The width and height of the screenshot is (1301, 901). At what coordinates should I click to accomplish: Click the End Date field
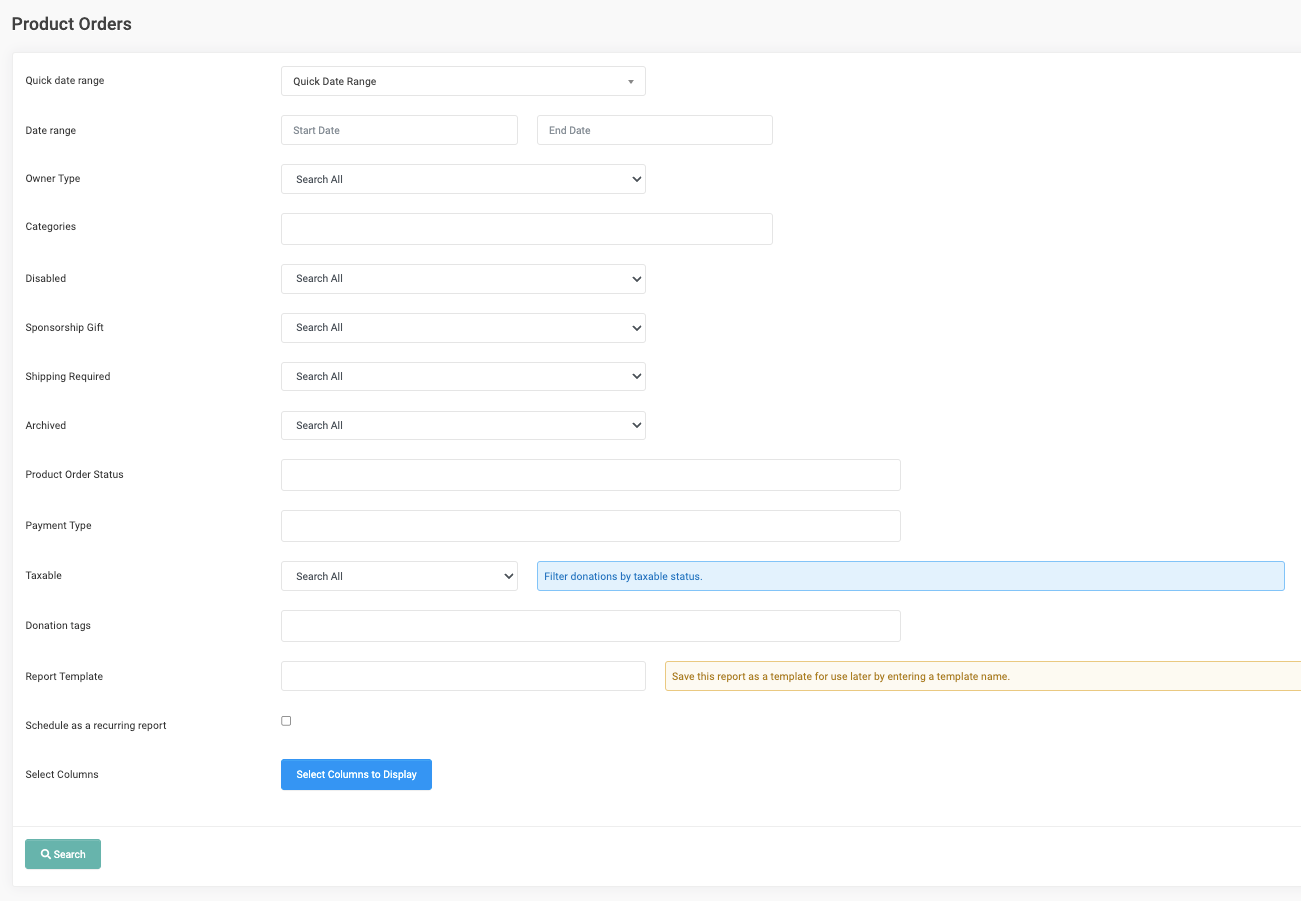(x=654, y=129)
